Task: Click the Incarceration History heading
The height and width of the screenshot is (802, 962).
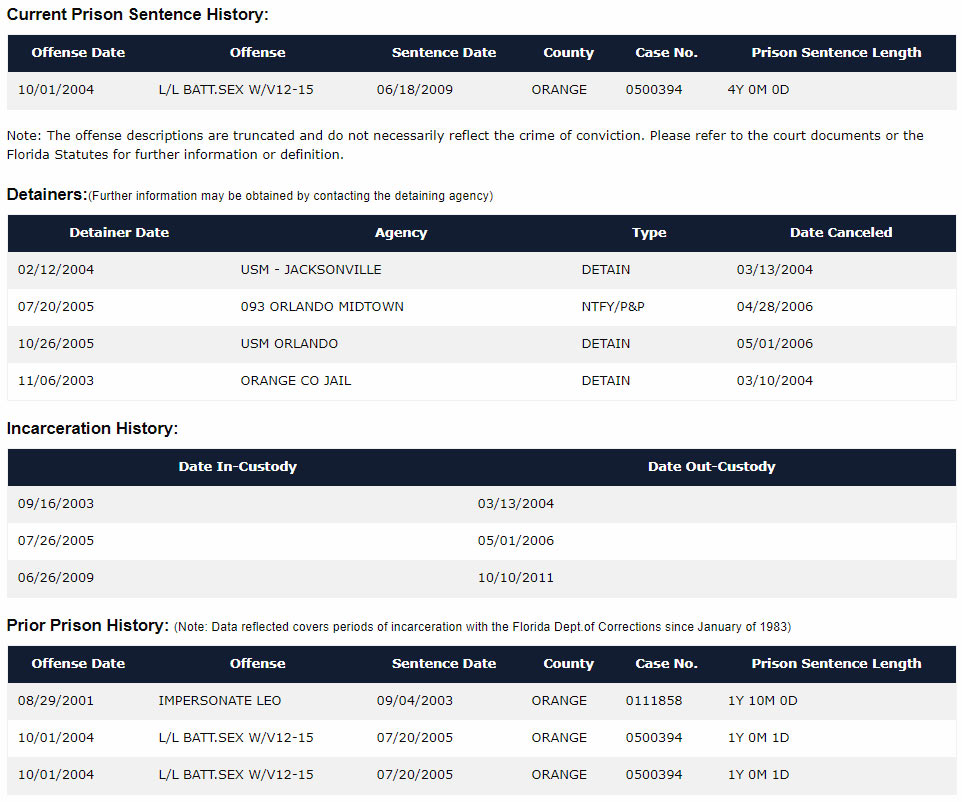Action: pyautogui.click(x=92, y=429)
